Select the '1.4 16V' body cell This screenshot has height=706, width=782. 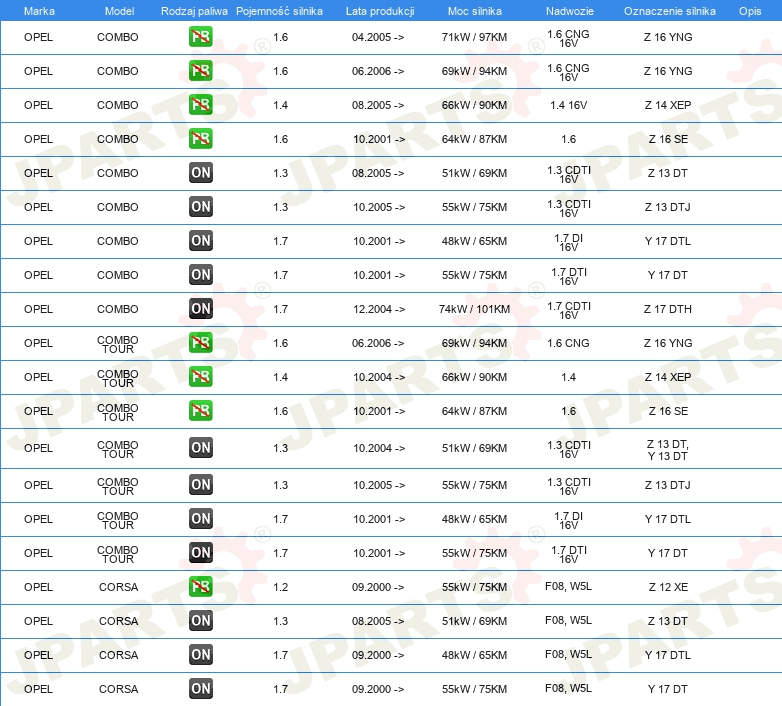(569, 105)
